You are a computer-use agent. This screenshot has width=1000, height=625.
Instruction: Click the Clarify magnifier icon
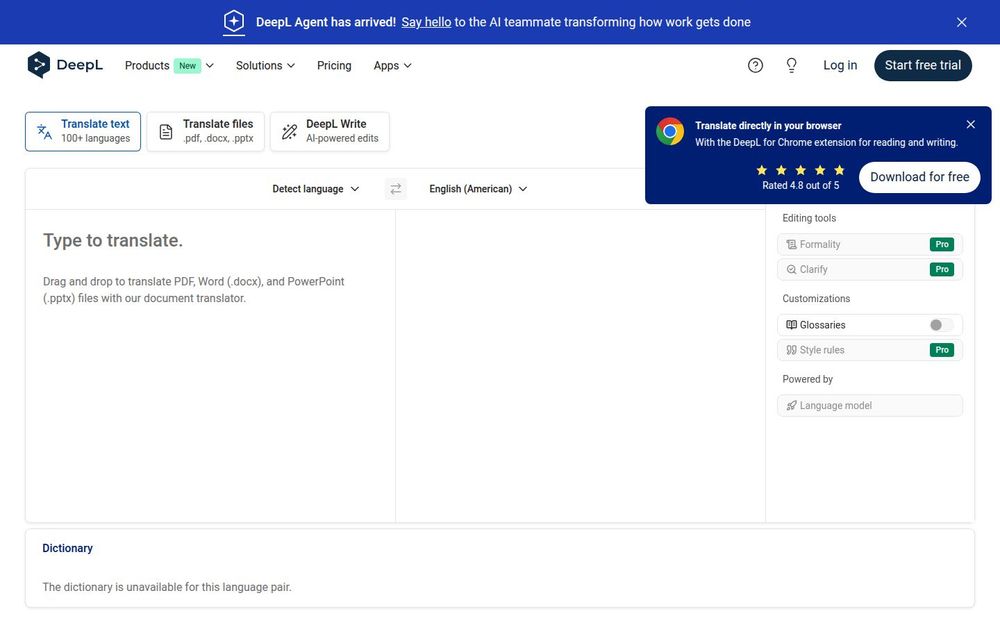tap(791, 269)
